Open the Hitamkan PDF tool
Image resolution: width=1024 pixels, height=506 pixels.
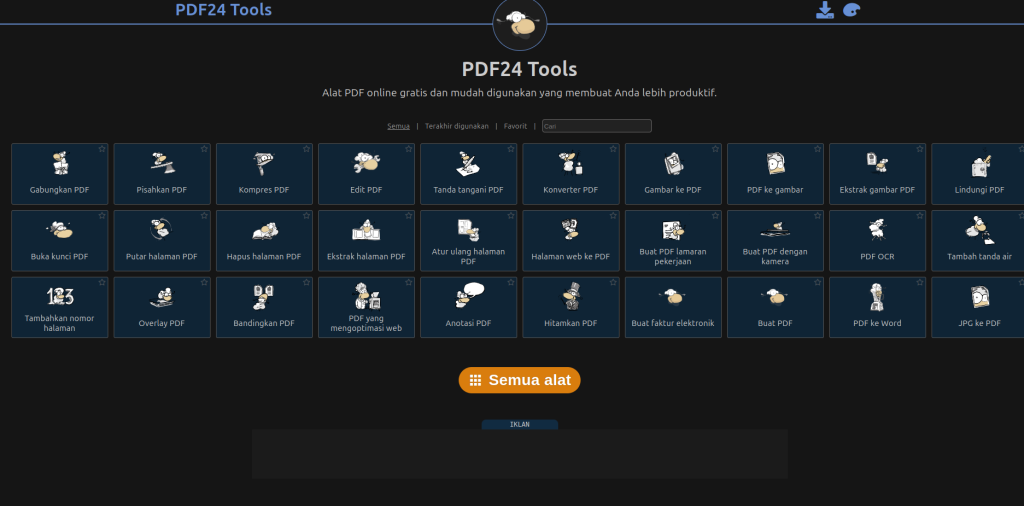click(x=571, y=307)
